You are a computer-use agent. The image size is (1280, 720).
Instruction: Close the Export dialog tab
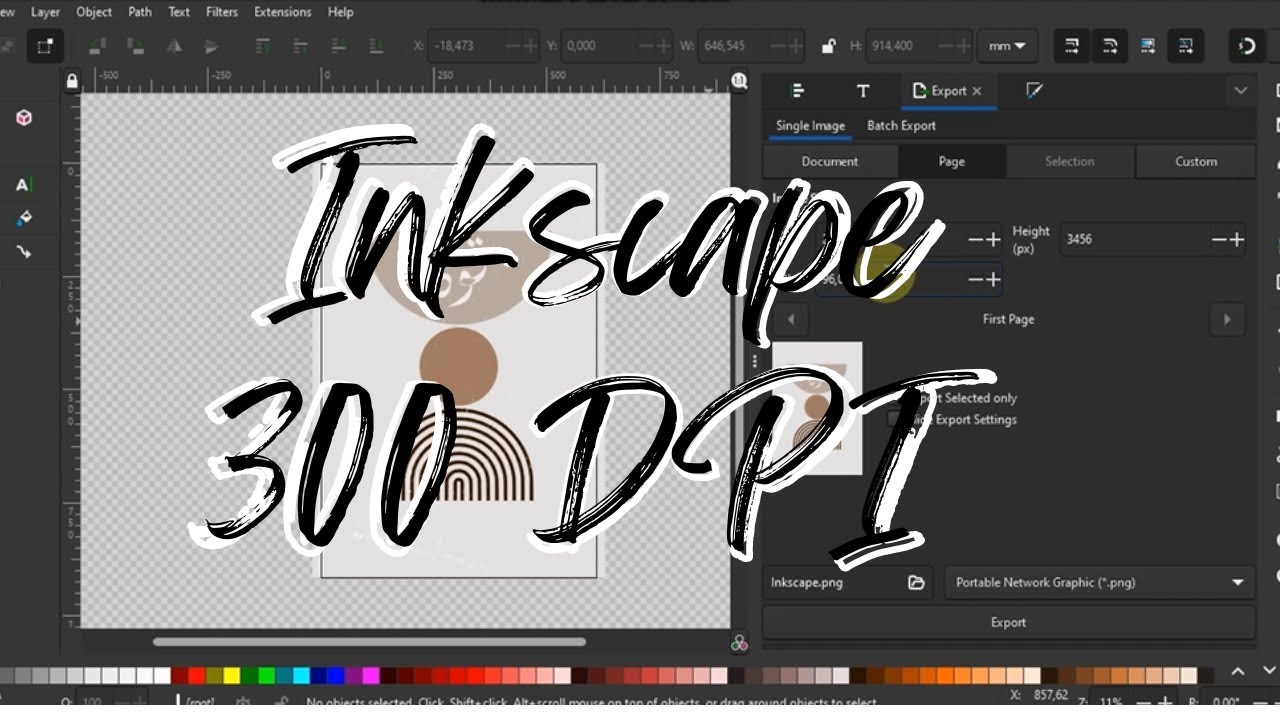[x=977, y=91]
